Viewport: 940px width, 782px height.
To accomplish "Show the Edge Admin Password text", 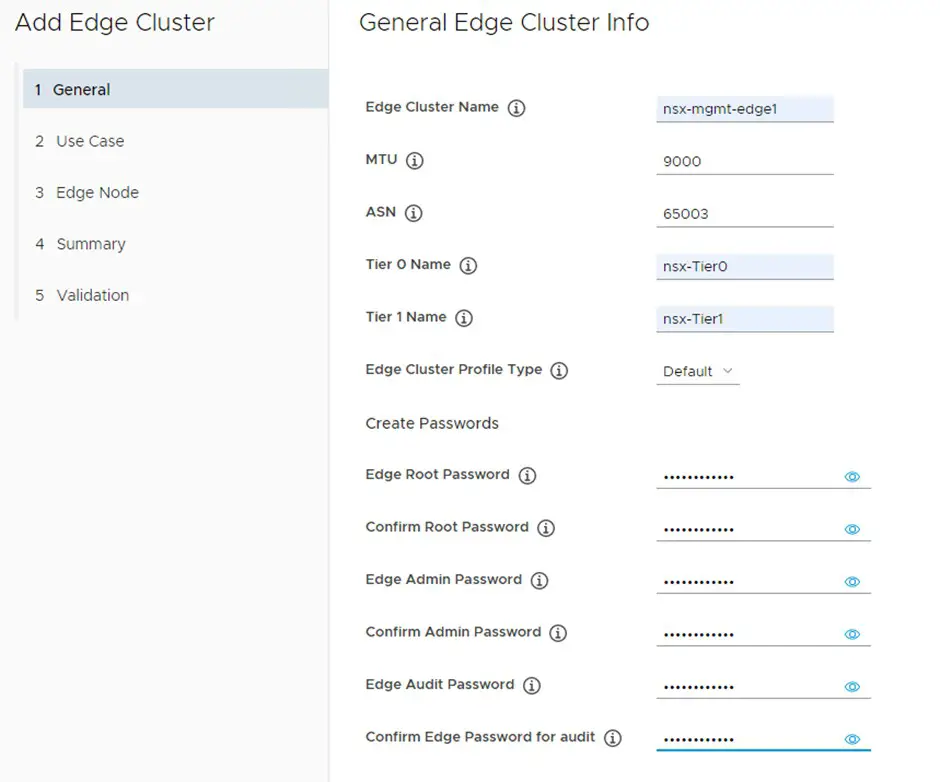I will [x=852, y=581].
